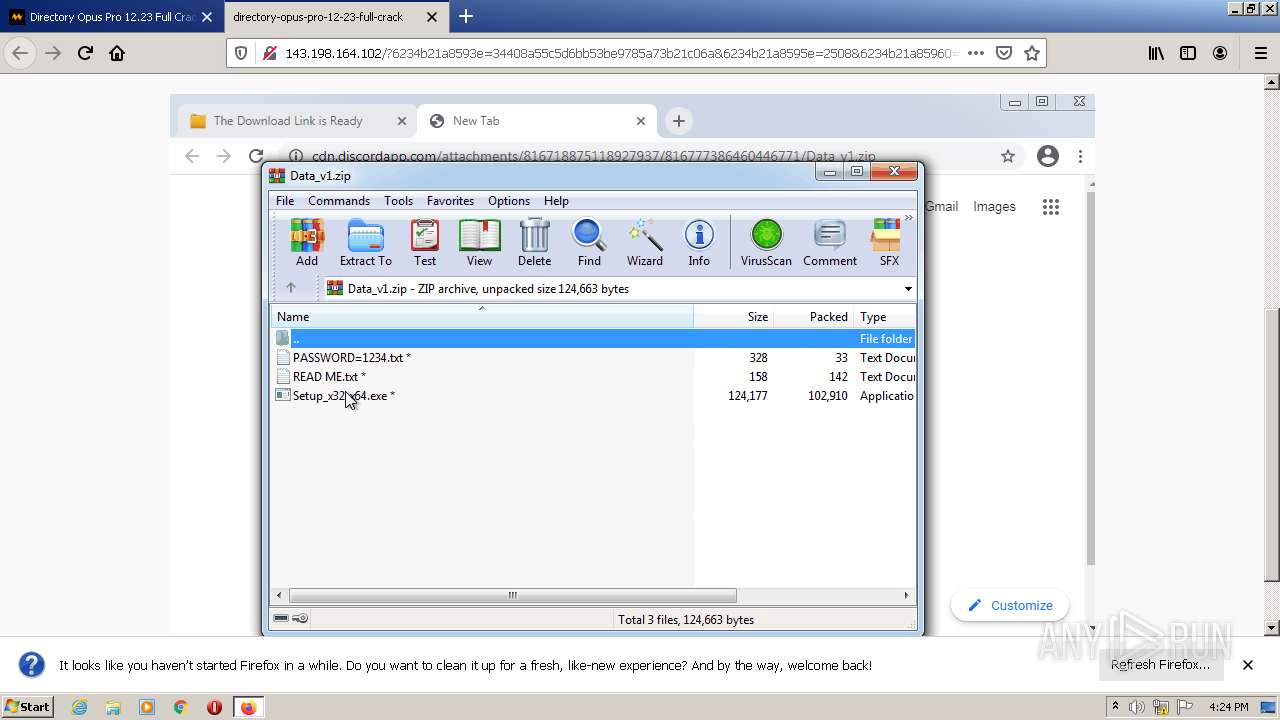Viewport: 1280px width, 720px height.
Task: Expand hidden WinRAR toolbar items chevron
Action: 909,217
